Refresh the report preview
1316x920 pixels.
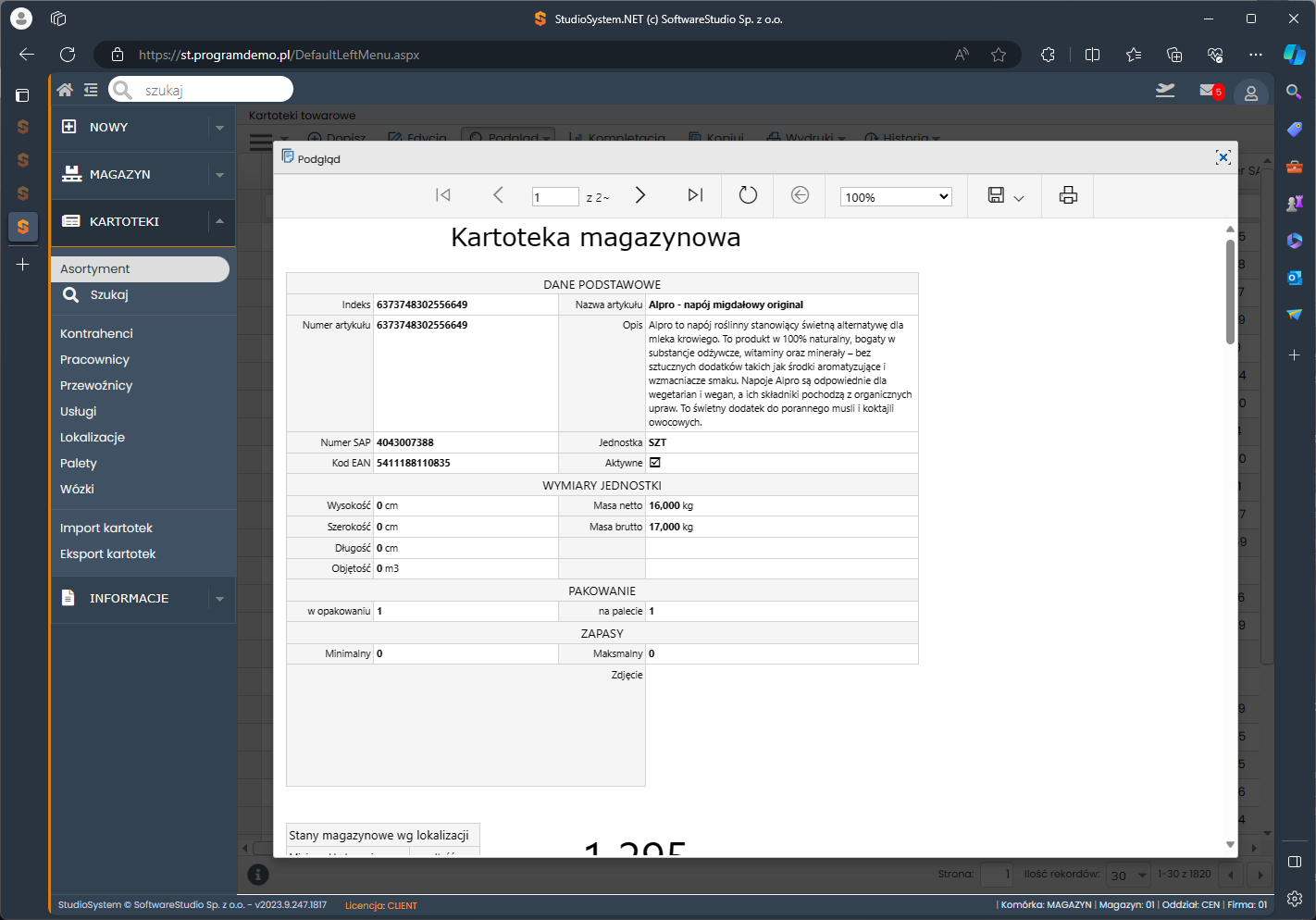748,195
